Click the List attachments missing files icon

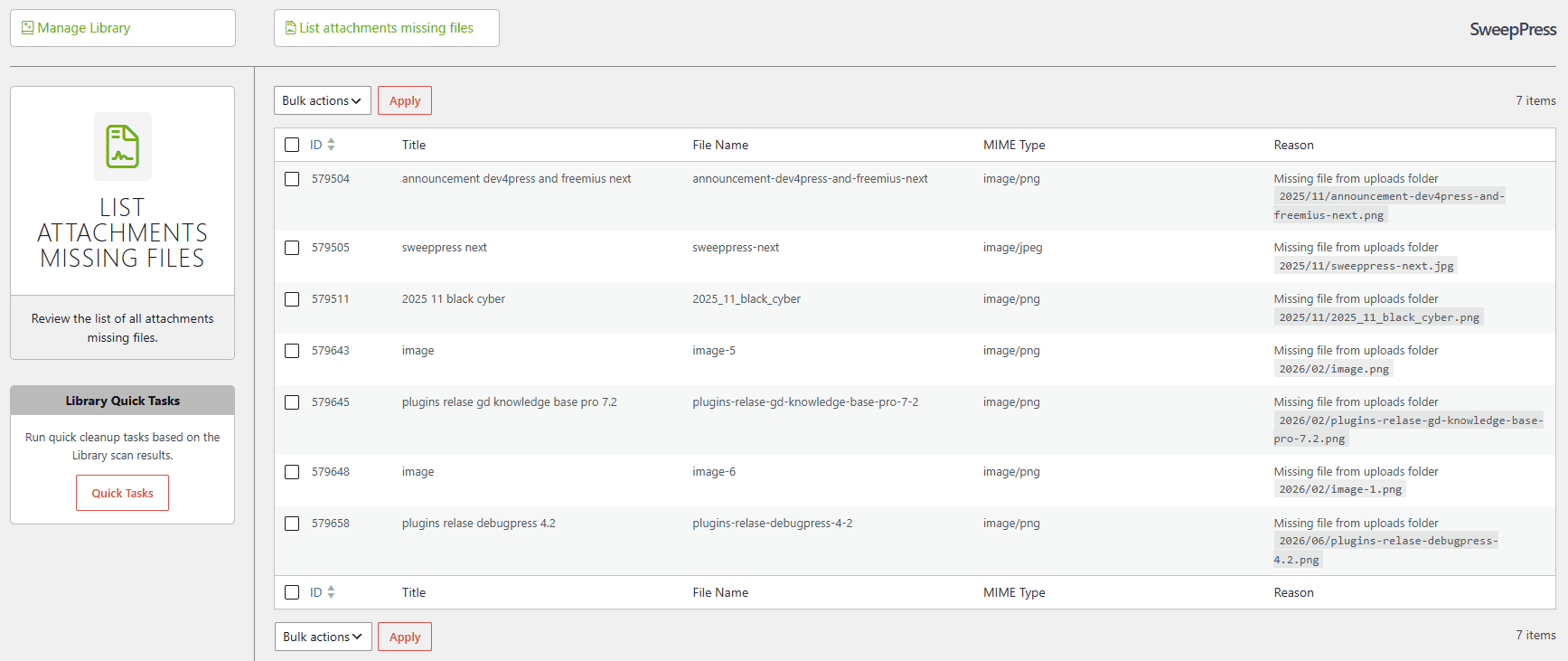tap(291, 28)
